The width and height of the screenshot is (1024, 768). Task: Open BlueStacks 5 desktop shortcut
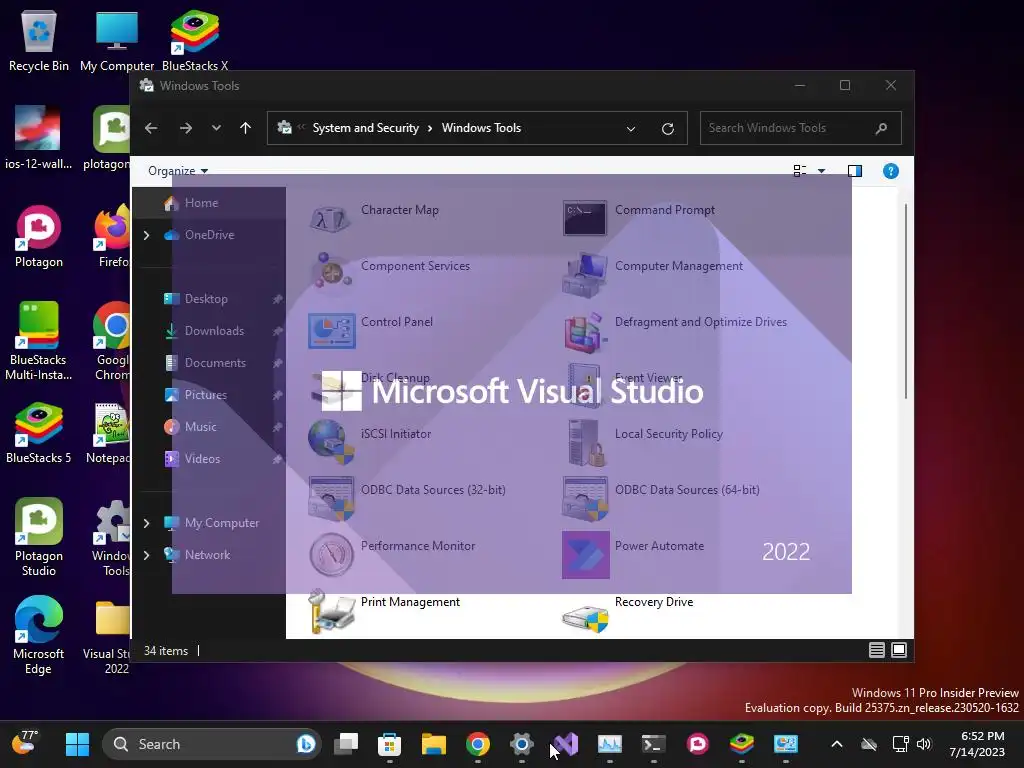39,433
